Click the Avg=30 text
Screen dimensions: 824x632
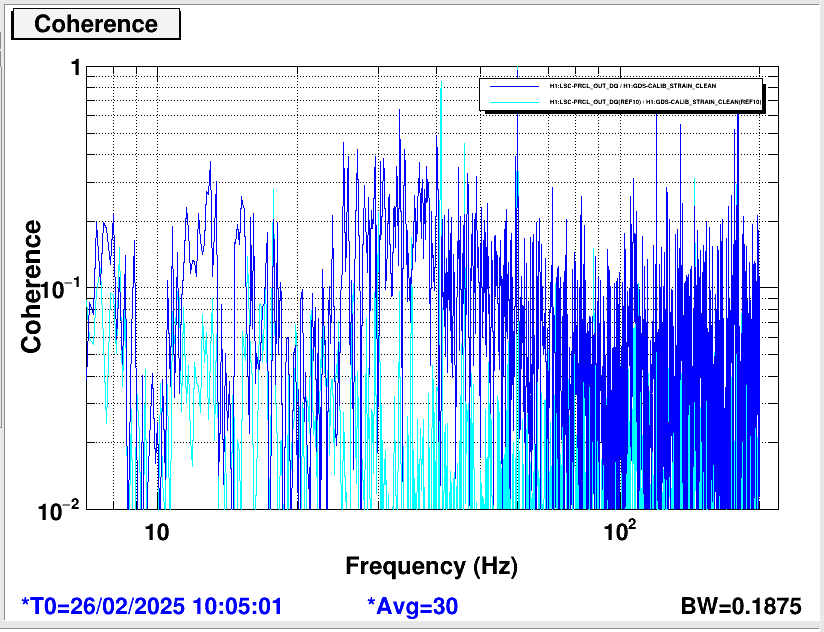(x=413, y=606)
